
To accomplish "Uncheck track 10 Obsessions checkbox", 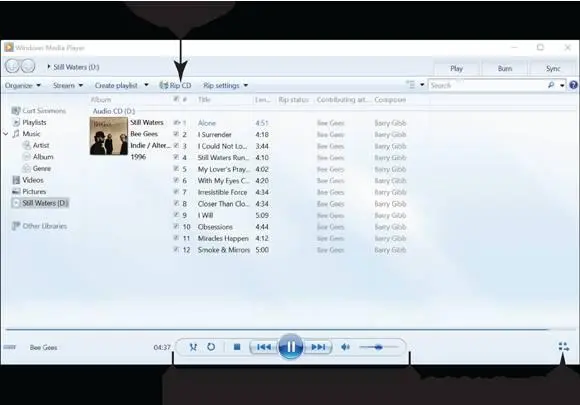I will (x=176, y=226).
